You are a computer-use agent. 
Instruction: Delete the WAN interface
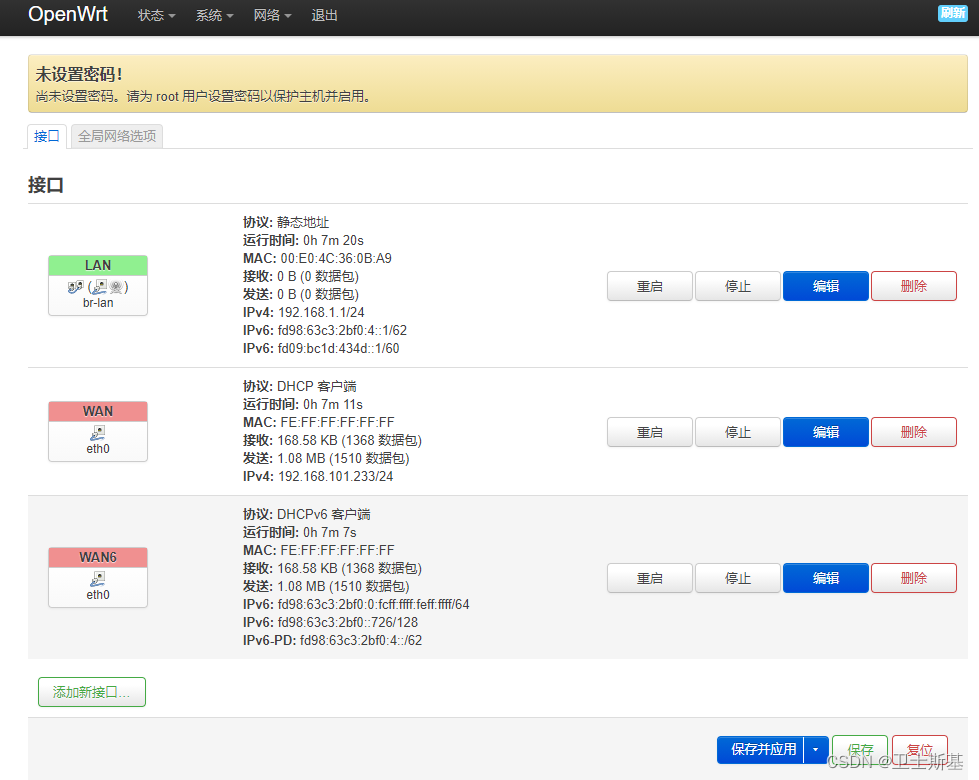click(x=913, y=432)
